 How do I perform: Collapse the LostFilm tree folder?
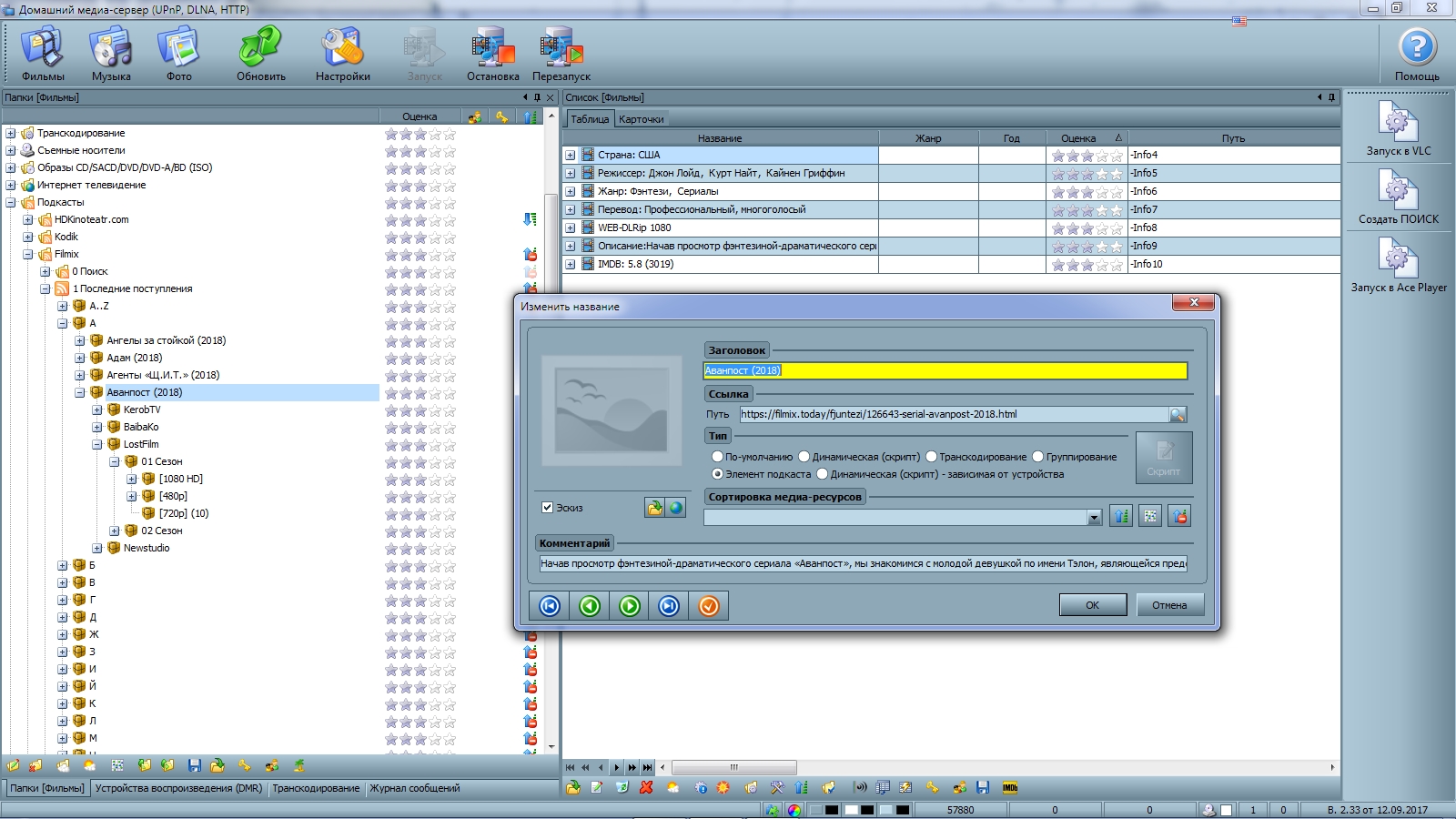97,444
